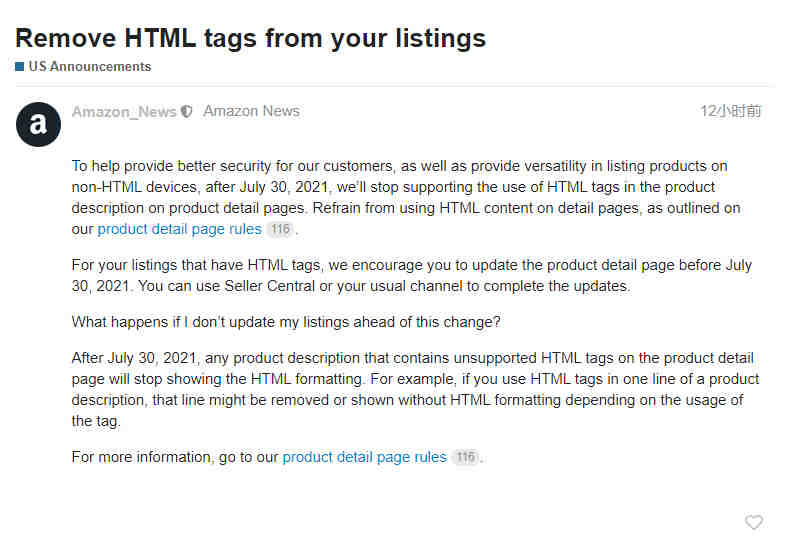Click the paragraph starting 'After July 30, 2021, any'
791x548 pixels.
[x=415, y=389]
